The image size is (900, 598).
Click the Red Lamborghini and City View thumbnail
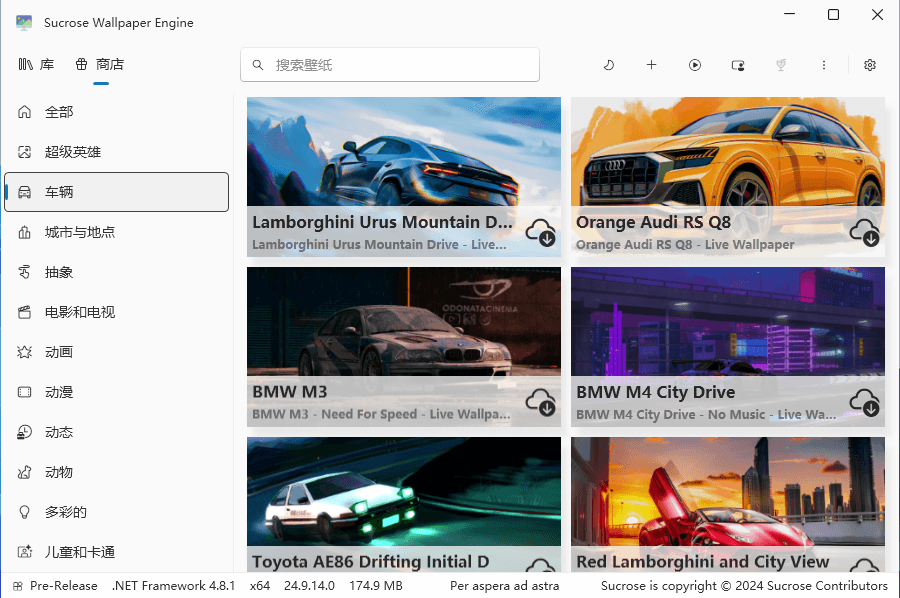[x=728, y=495]
